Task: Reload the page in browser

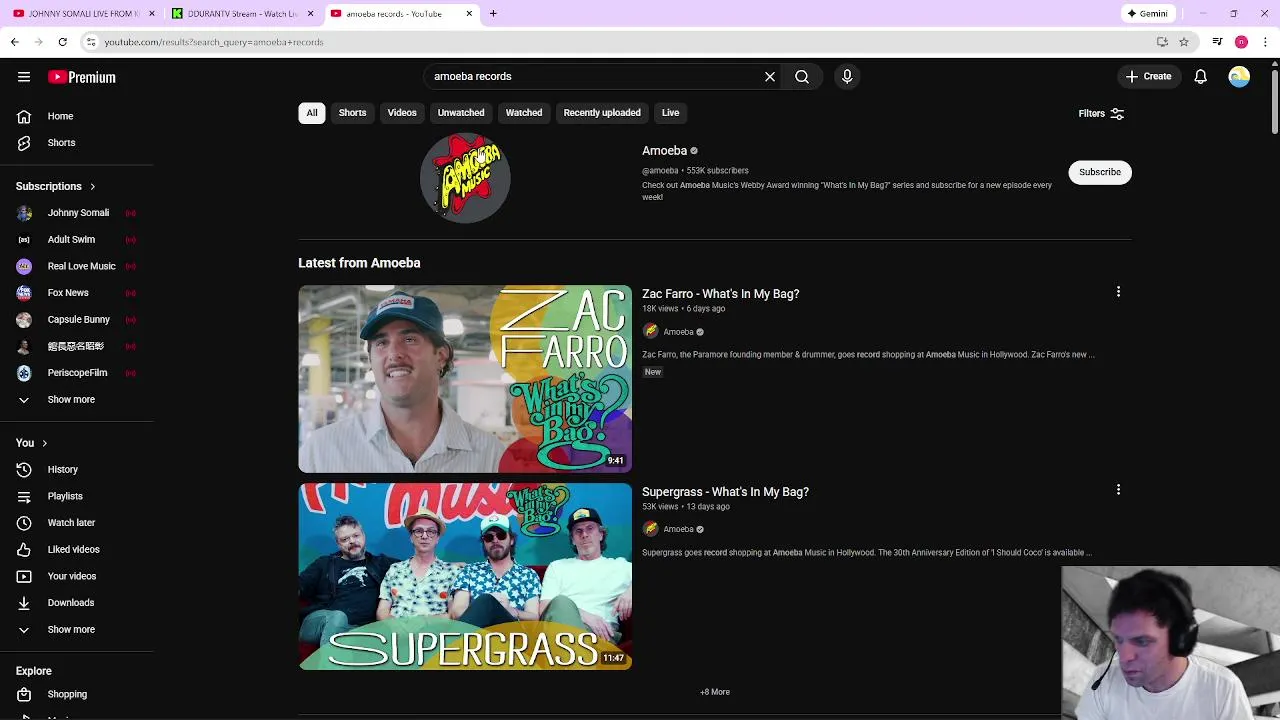Action: click(x=62, y=42)
